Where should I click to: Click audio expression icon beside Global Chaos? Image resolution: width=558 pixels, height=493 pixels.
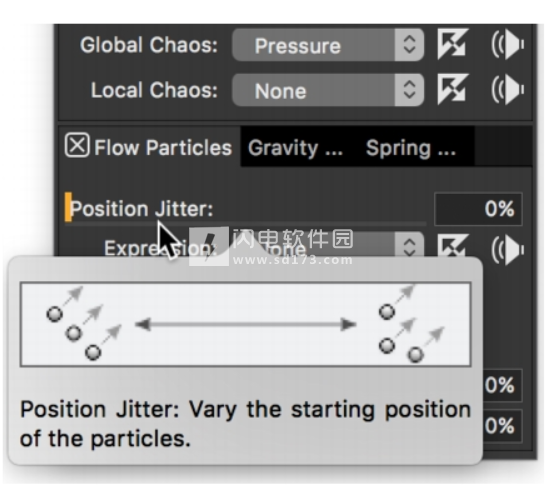pyautogui.click(x=508, y=44)
